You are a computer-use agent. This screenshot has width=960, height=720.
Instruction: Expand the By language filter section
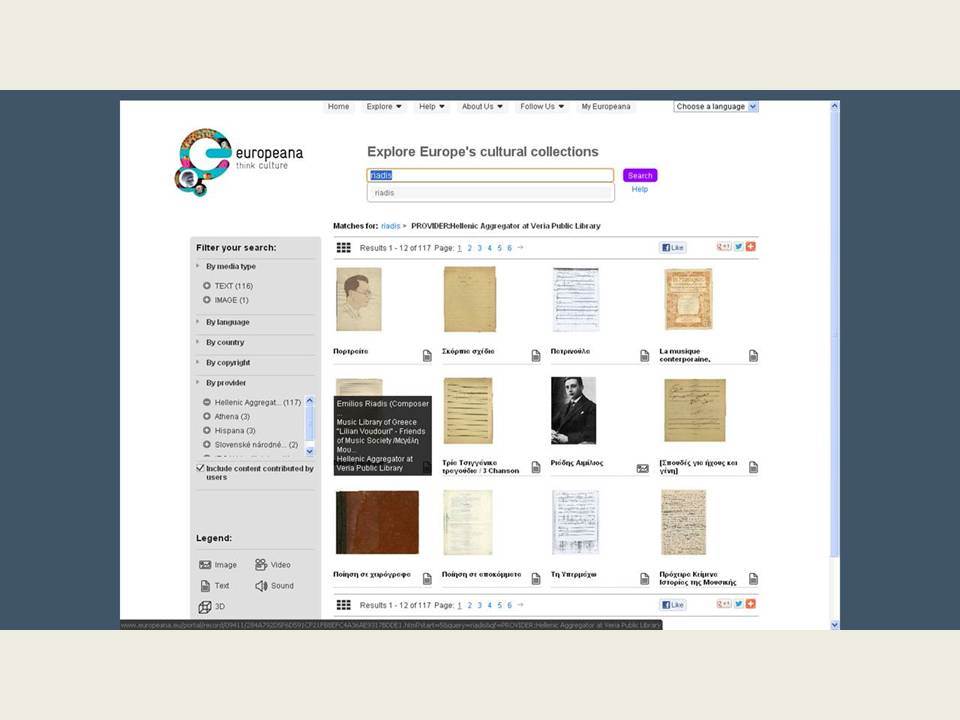pos(228,322)
